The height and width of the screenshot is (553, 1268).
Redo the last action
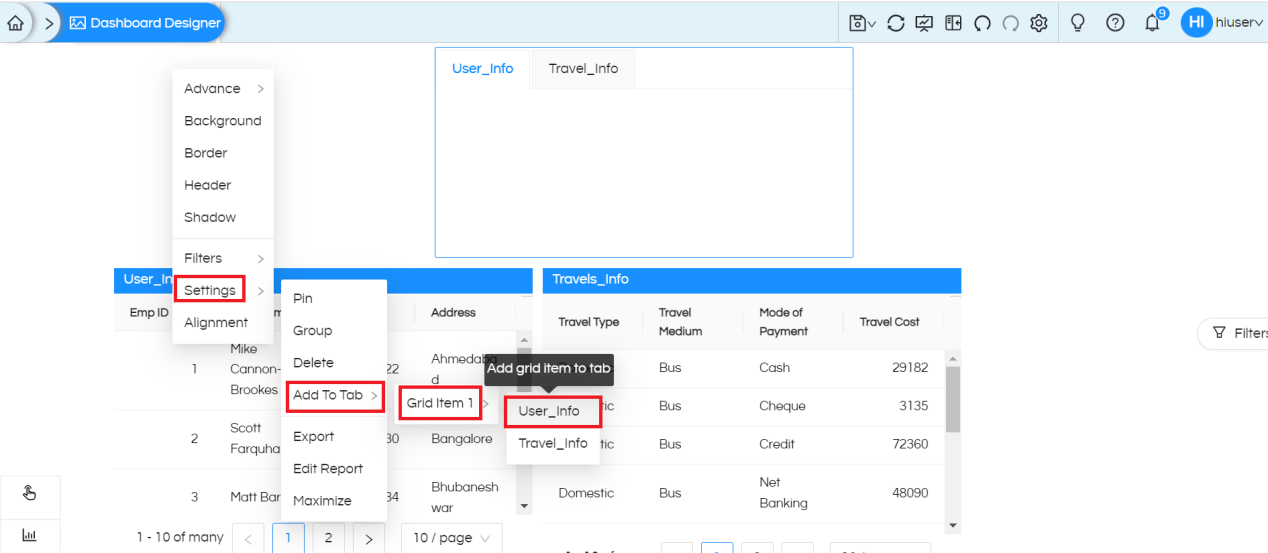point(1010,23)
